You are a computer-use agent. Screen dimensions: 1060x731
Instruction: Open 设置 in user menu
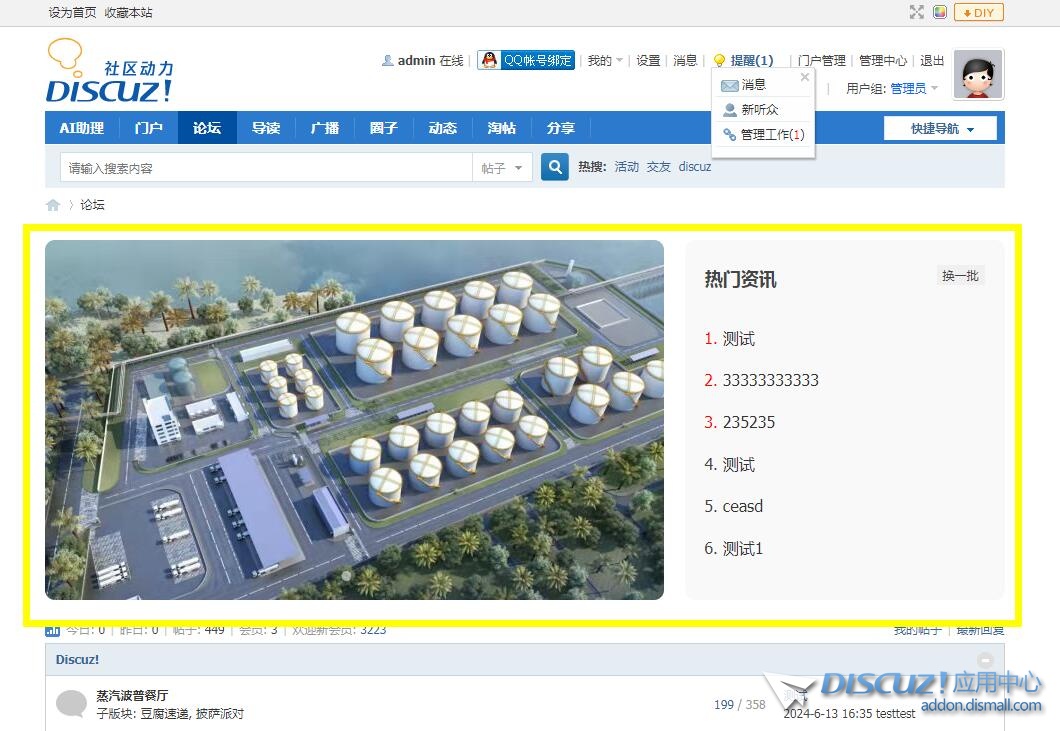[x=648, y=60]
